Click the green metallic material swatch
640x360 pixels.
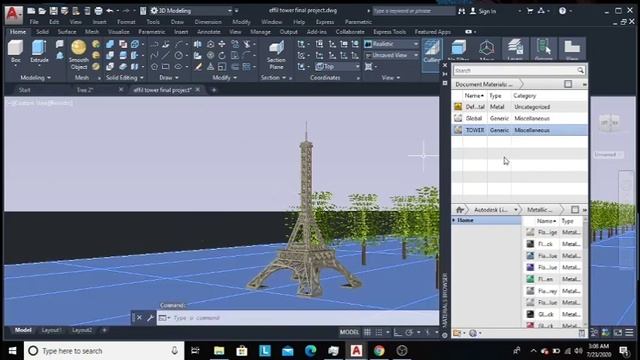click(x=530, y=279)
